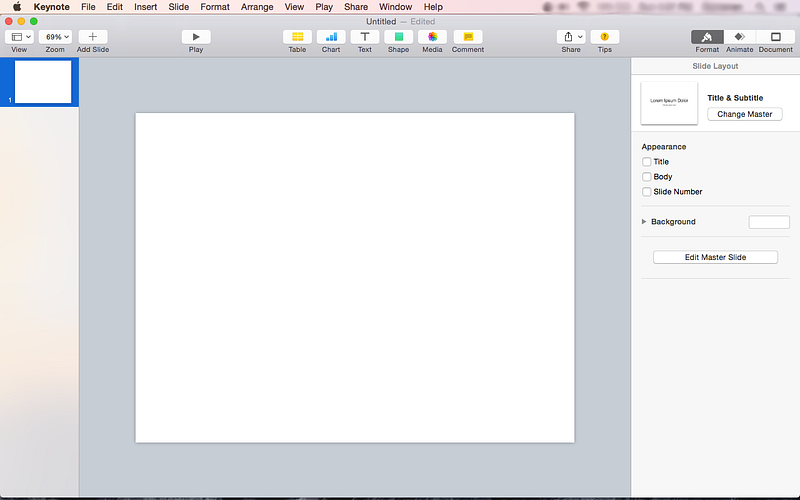
Task: Open the Zoom percentage dropdown
Action: point(55,37)
